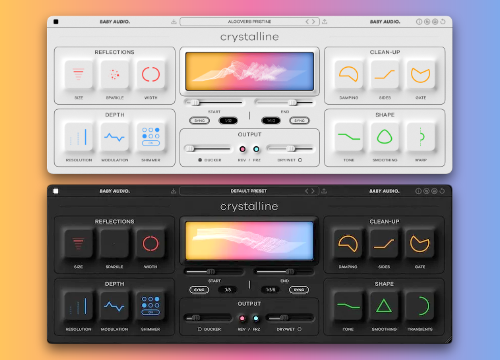Click the Smoothing triangle control in the dark plugin
The image size is (500, 360).
click(x=384, y=306)
